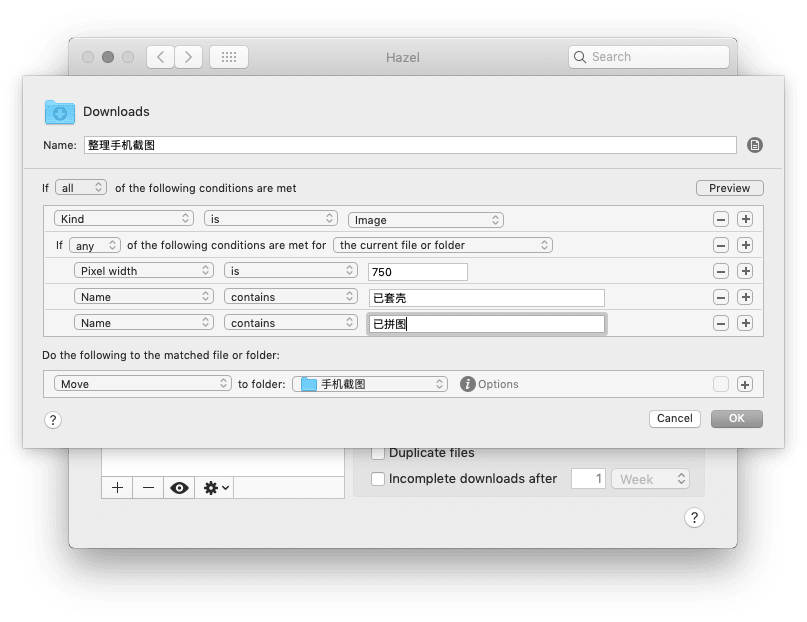Click the help question mark in the rule sheet
Screen dimensions: 807x622
coord(53,420)
